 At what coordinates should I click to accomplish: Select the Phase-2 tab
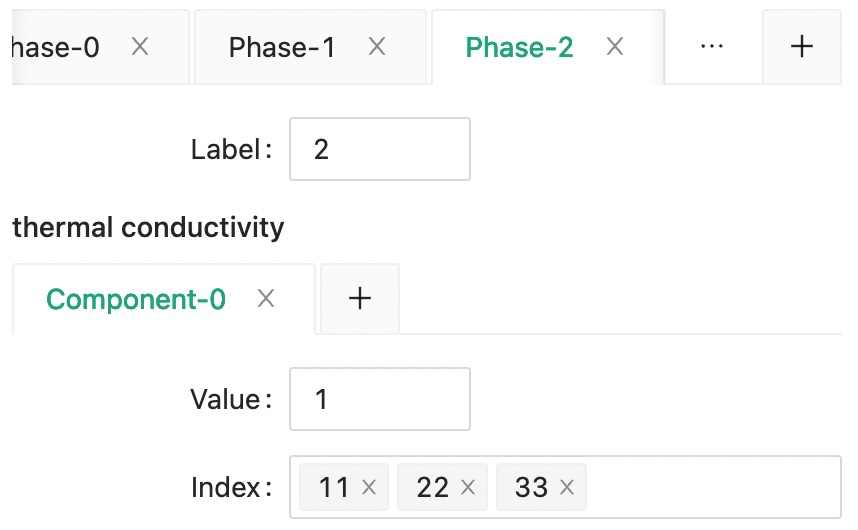(x=520, y=46)
